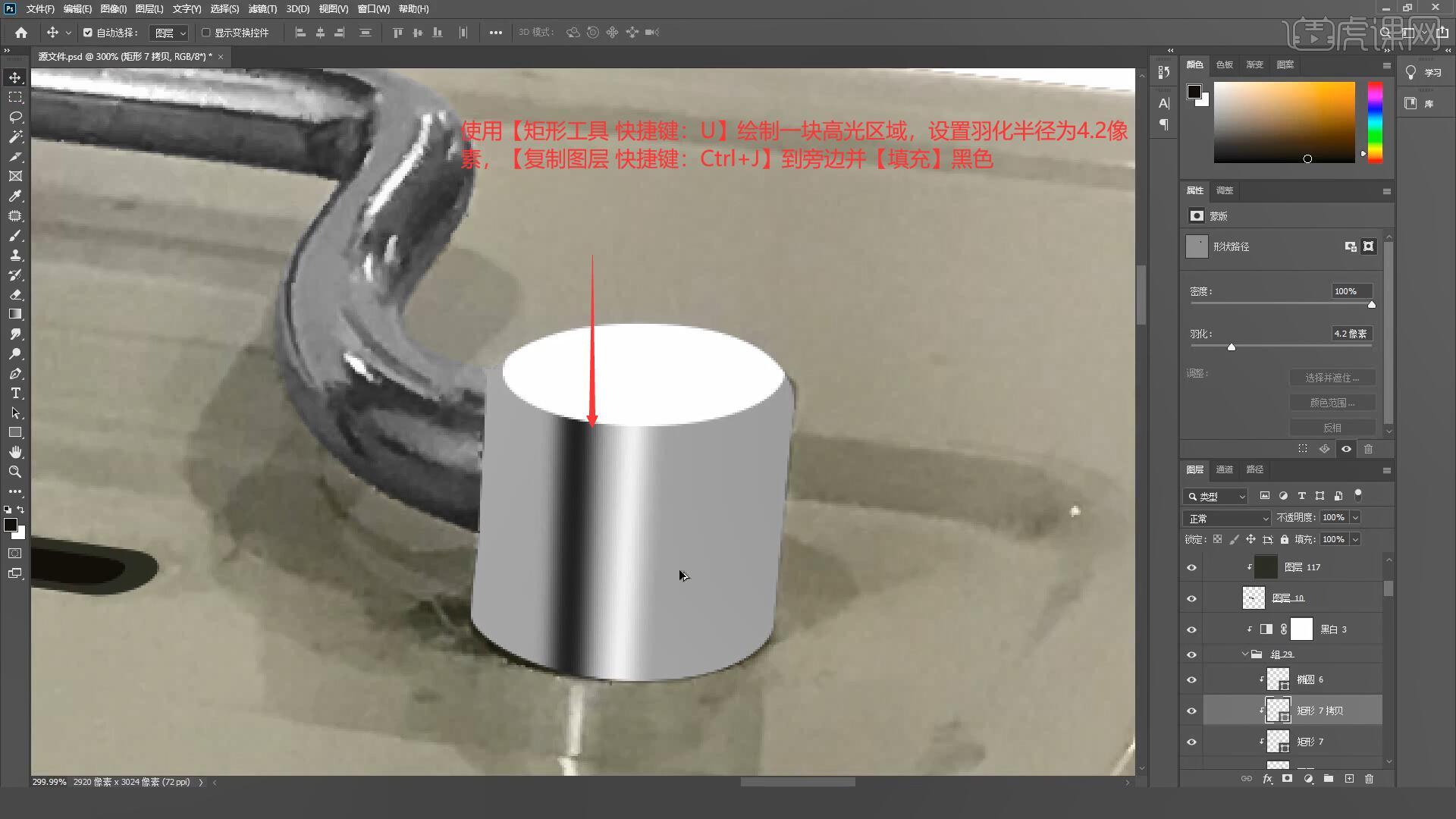Create new group folder icon
This screenshot has width=1456, height=819.
(1329, 779)
